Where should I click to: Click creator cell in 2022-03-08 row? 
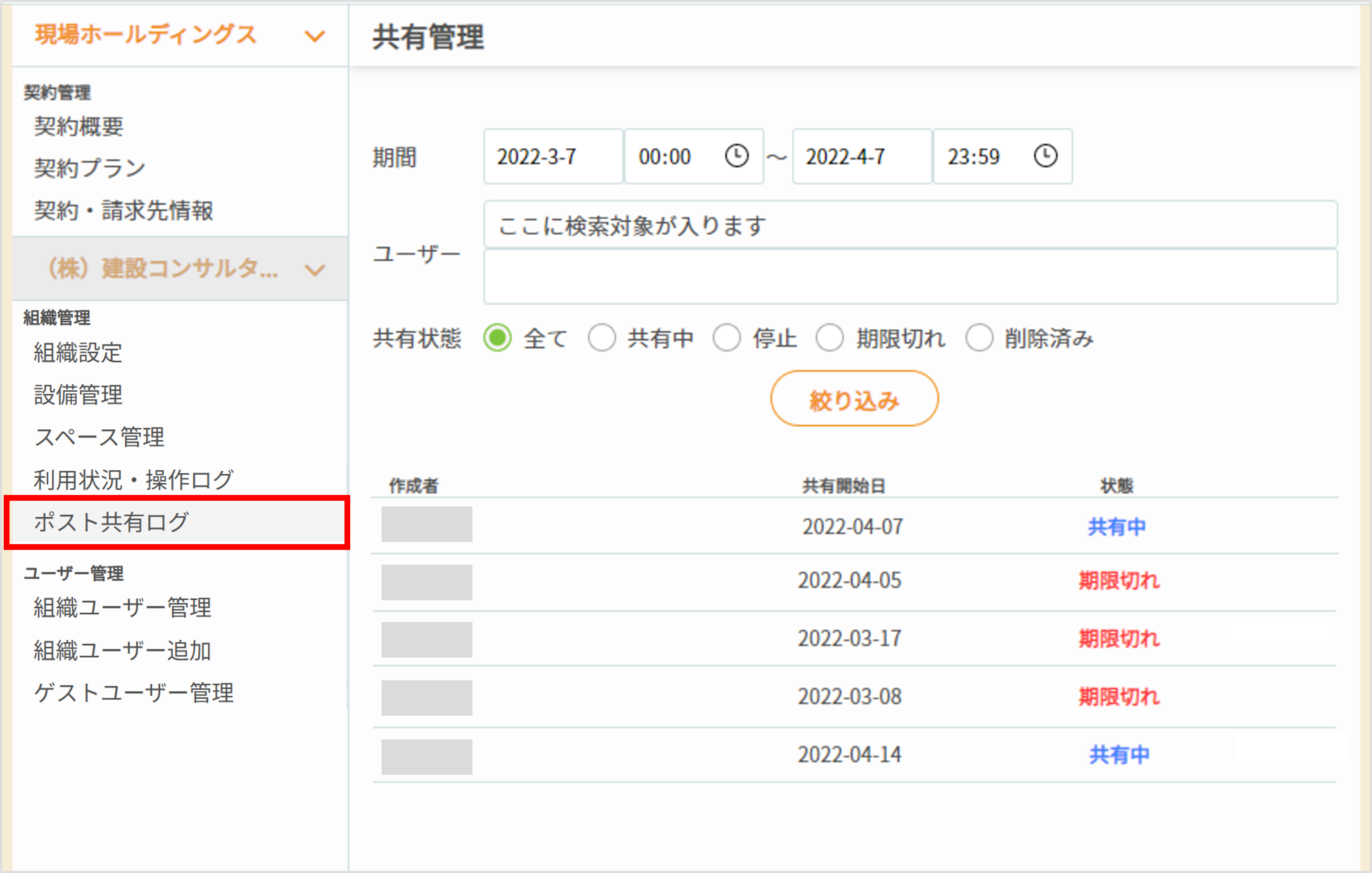click(427, 698)
